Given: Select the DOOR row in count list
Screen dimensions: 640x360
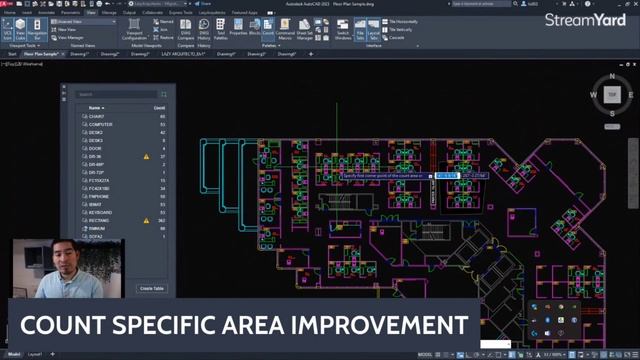Looking at the screenshot, I should (x=124, y=149).
